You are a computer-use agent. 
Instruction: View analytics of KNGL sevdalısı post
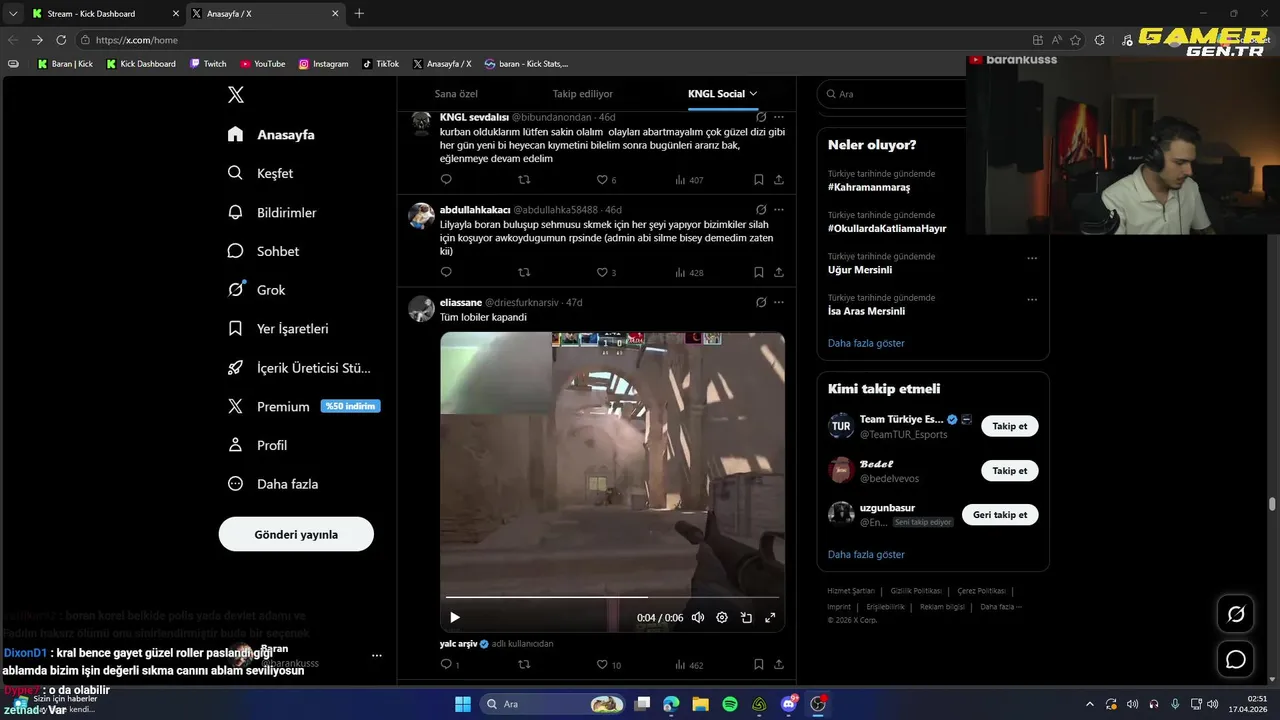689,180
